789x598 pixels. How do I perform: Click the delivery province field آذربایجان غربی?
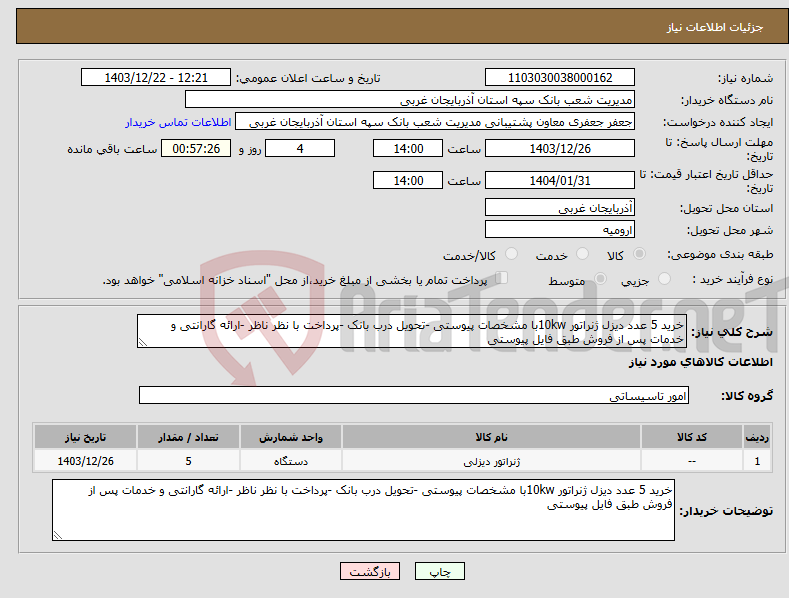pos(560,207)
